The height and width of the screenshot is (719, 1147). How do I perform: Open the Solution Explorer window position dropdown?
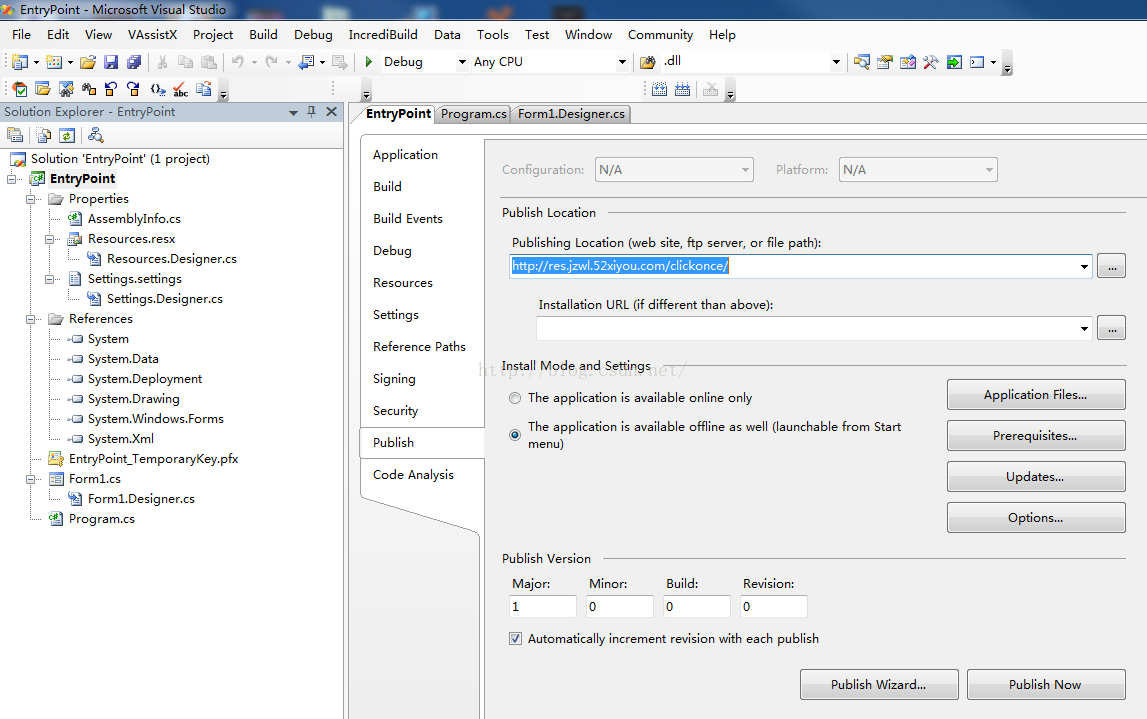[x=293, y=113]
